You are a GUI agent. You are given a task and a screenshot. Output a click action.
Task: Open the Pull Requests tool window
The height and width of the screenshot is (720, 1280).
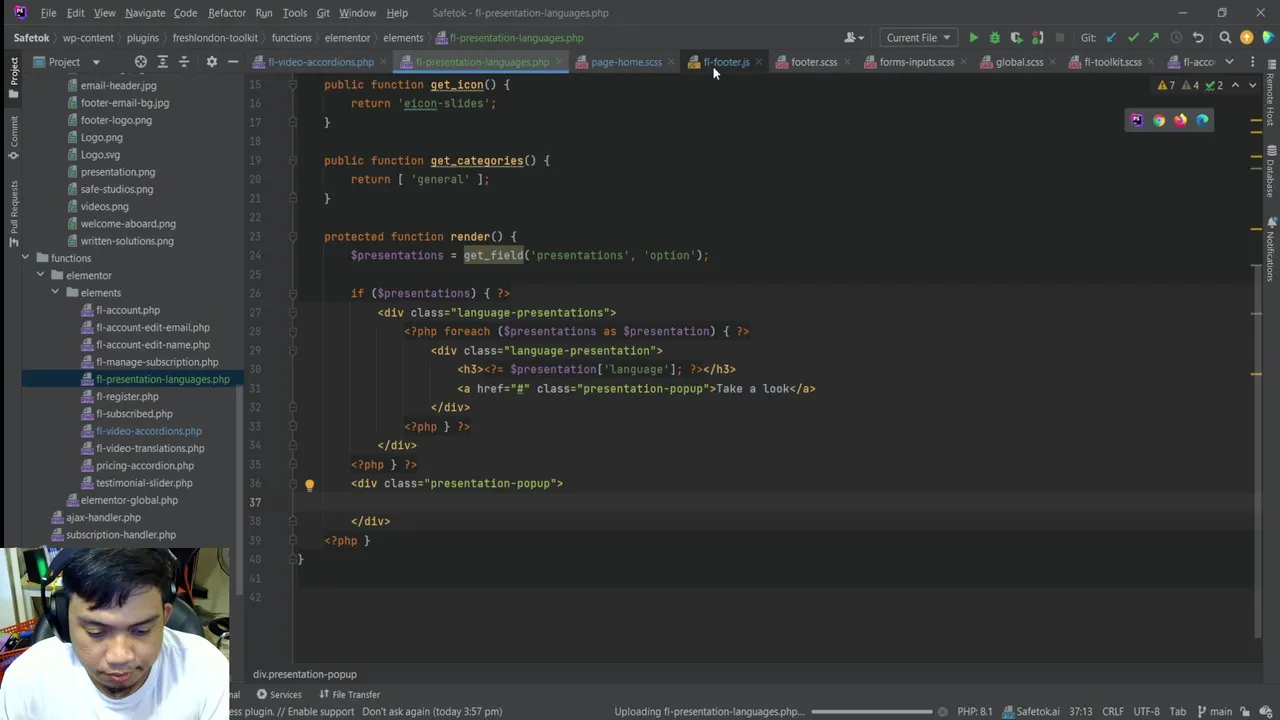point(13,213)
